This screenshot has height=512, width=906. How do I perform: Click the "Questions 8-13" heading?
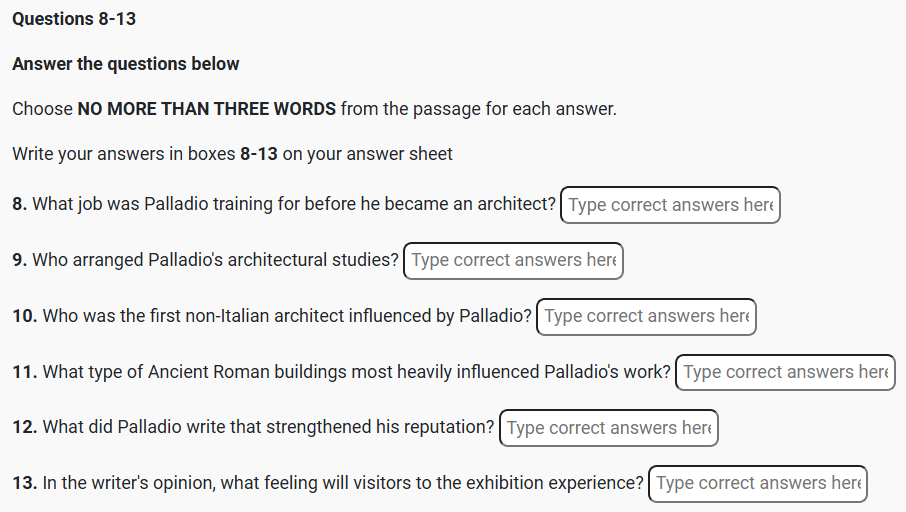[x=74, y=19]
